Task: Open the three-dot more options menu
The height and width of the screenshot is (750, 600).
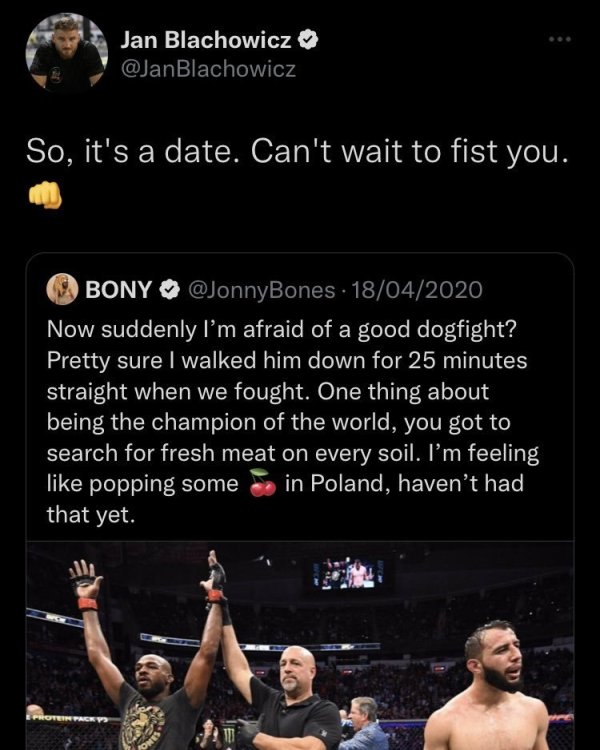Action: (x=560, y=39)
